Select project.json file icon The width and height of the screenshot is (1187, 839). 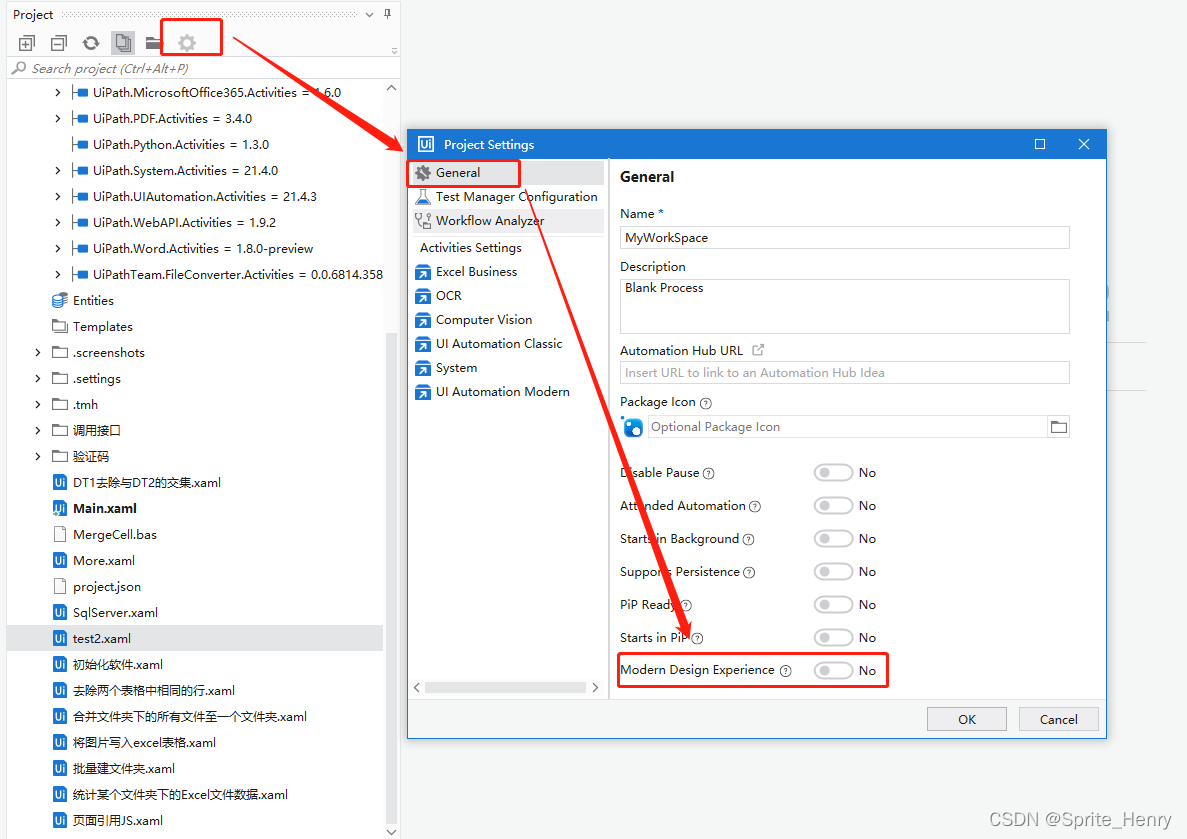click(x=60, y=586)
